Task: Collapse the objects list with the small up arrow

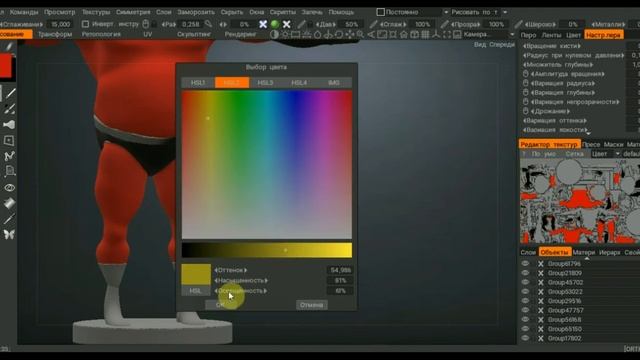Action: pyautogui.click(x=587, y=258)
